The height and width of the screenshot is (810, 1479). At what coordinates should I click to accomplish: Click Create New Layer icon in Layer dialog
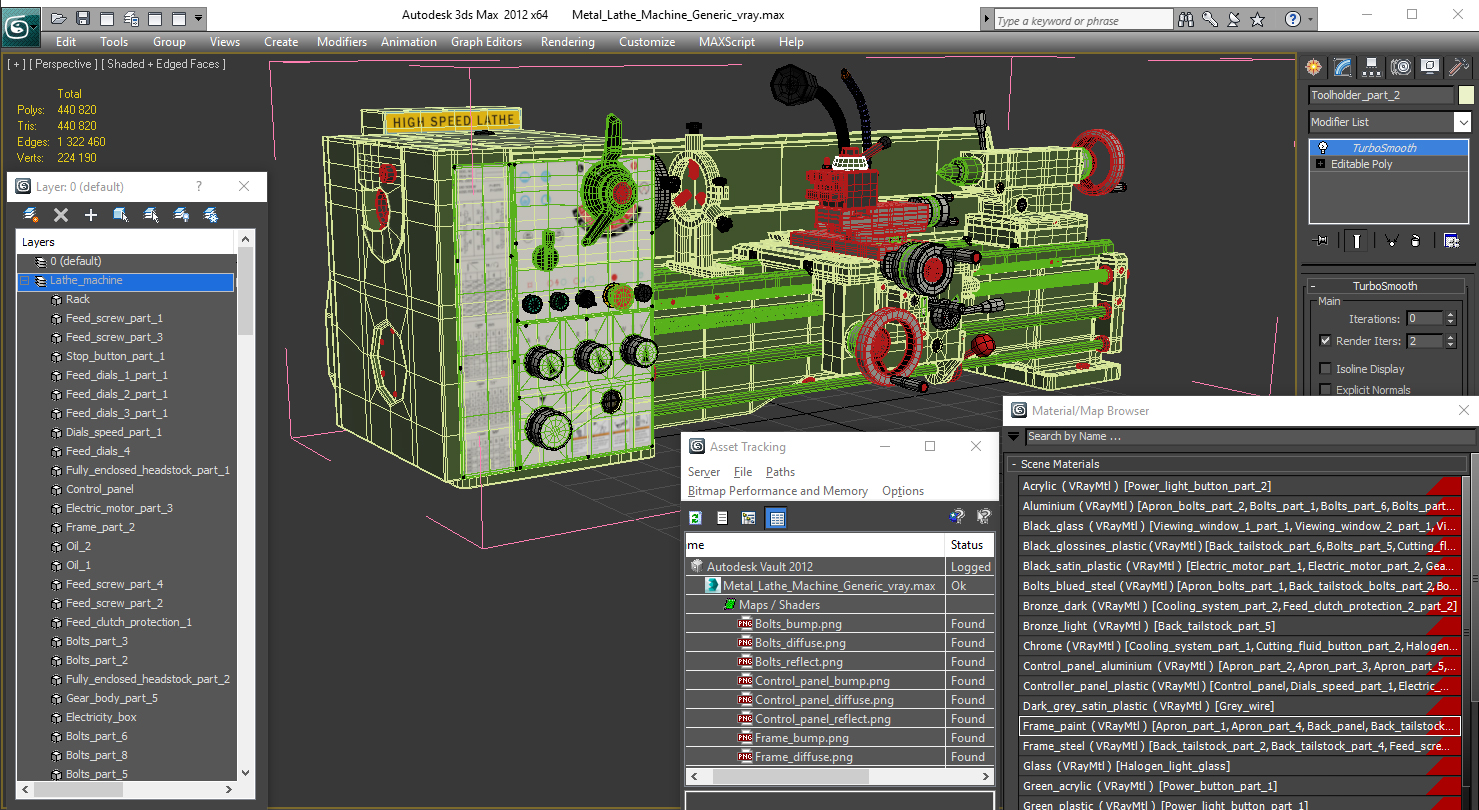pyautogui.click(x=31, y=215)
